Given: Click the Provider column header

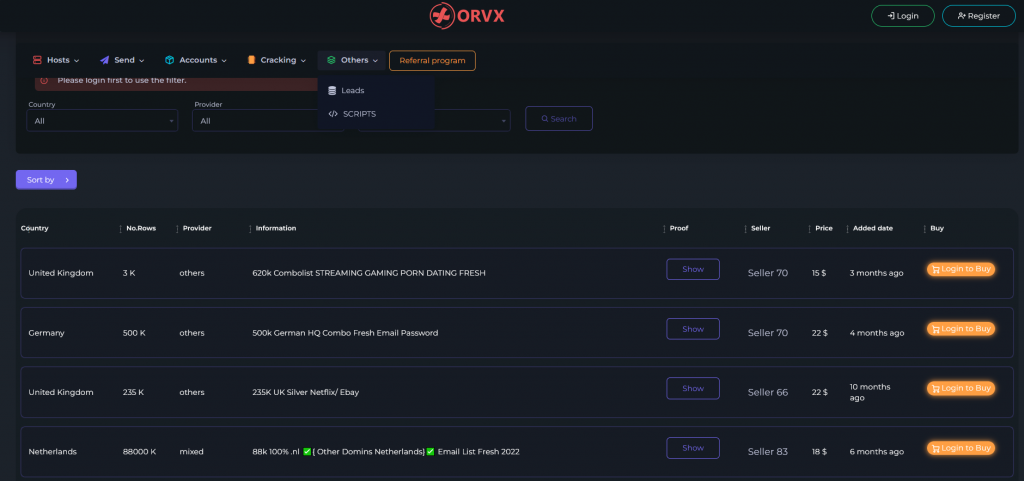Looking at the screenshot, I should [197, 228].
